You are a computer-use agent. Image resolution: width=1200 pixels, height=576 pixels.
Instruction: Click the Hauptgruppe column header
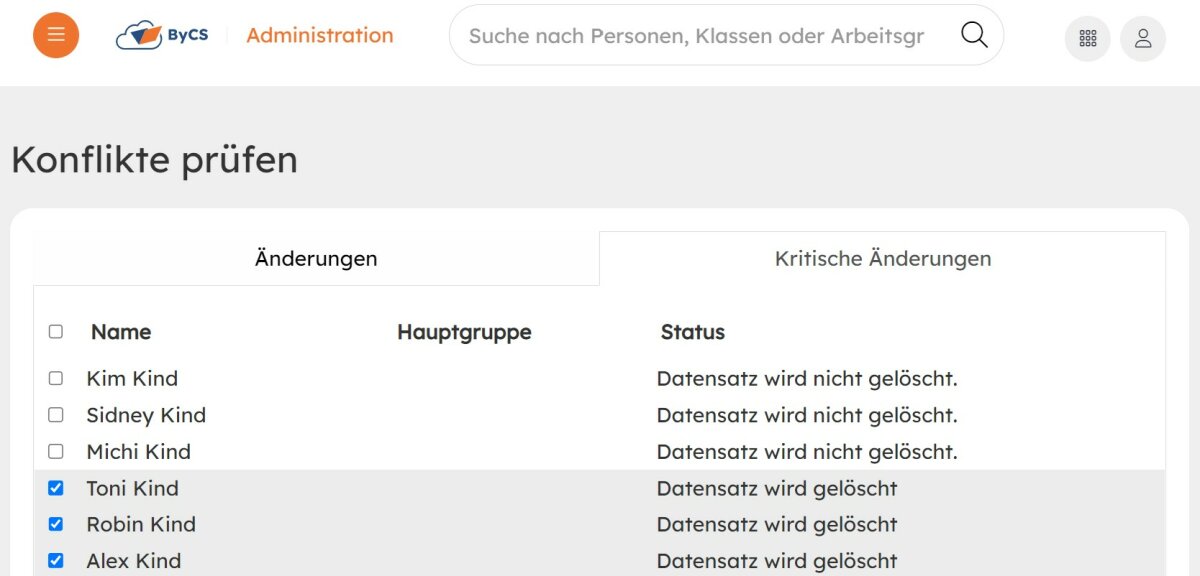[464, 332]
